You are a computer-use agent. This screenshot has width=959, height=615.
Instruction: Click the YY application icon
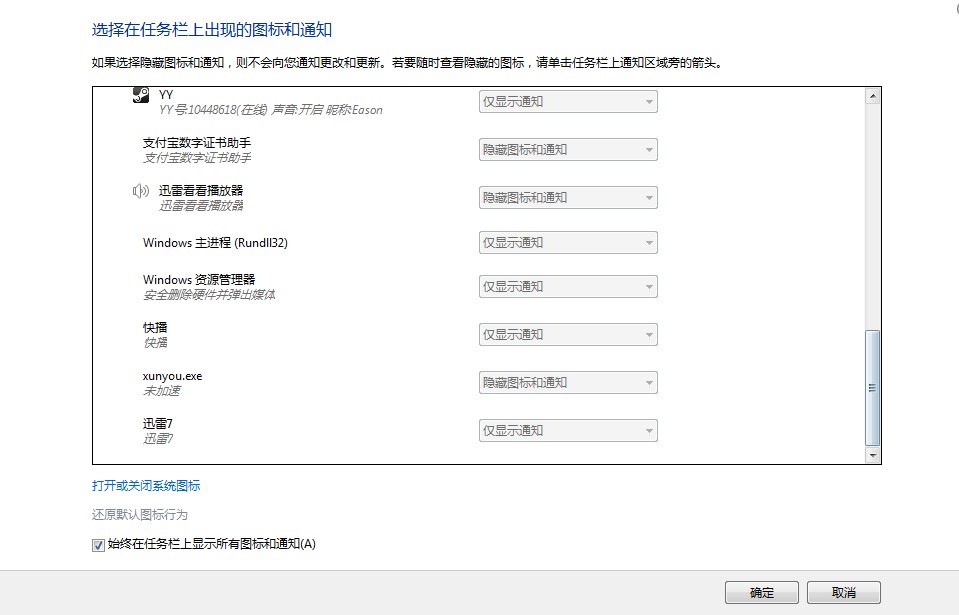[x=141, y=95]
